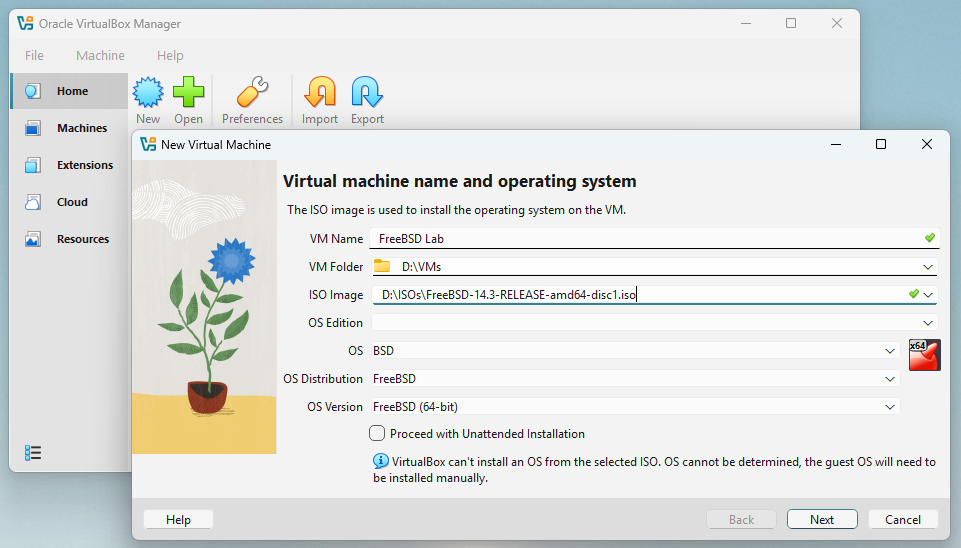Expand the ISO Image dropdown arrow
961x548 pixels.
click(x=929, y=295)
